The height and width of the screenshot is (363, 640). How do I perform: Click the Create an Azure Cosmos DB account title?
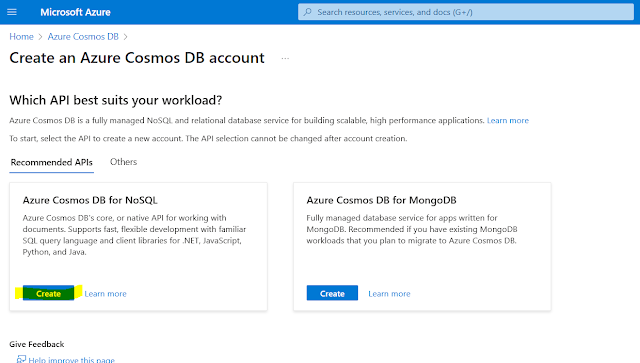(x=137, y=58)
